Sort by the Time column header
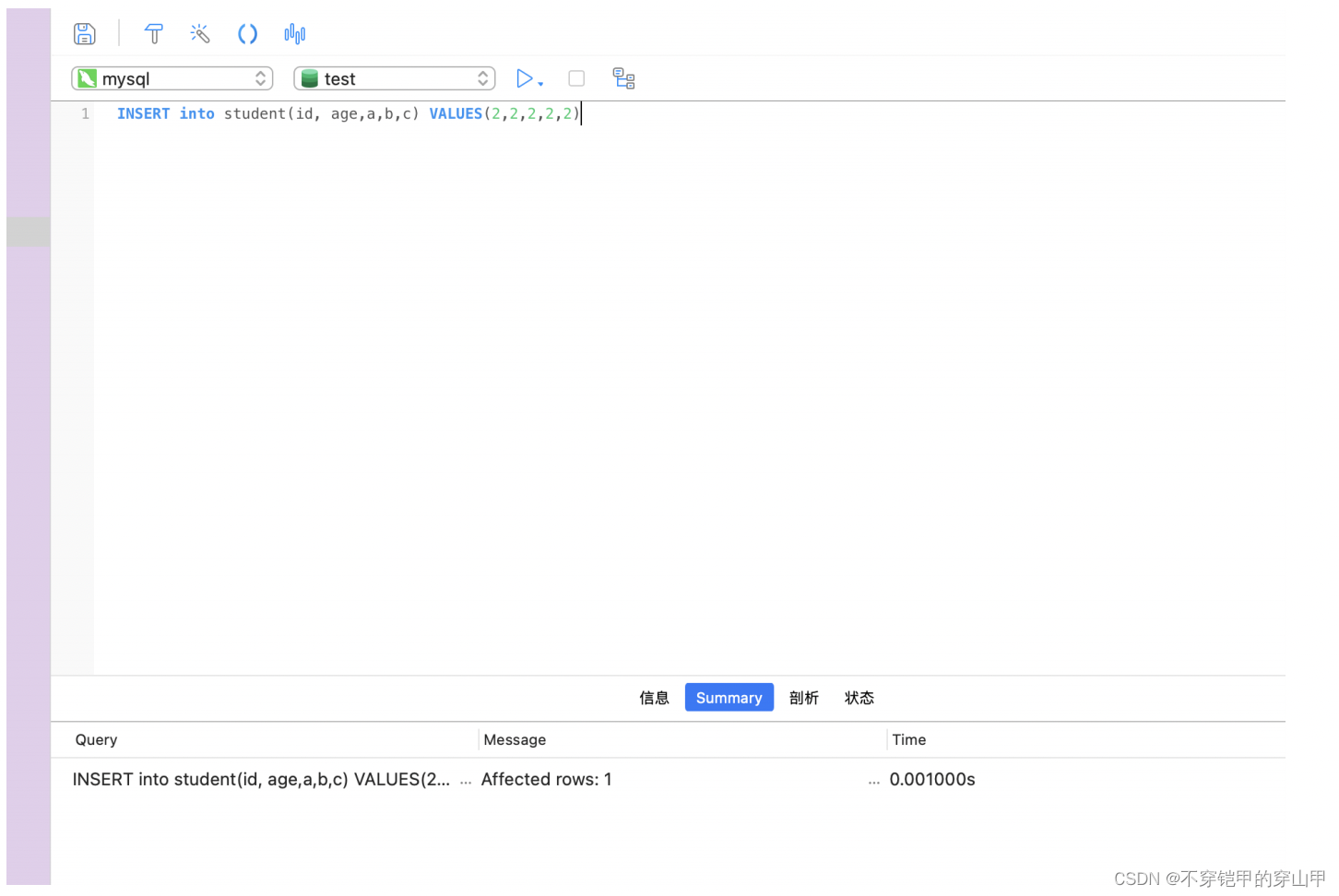The height and width of the screenshot is (896, 1339). point(909,739)
